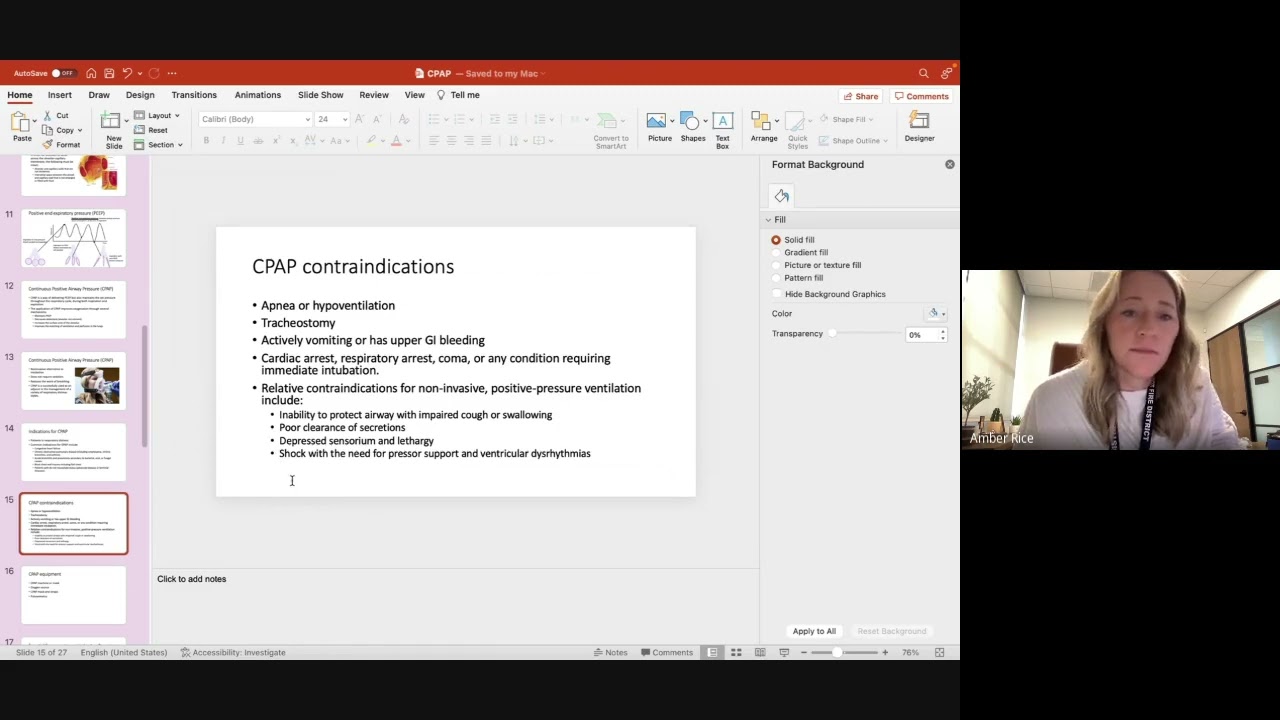This screenshot has width=1280, height=720.
Task: Switch to Slide Sorter view
Action: (x=736, y=652)
